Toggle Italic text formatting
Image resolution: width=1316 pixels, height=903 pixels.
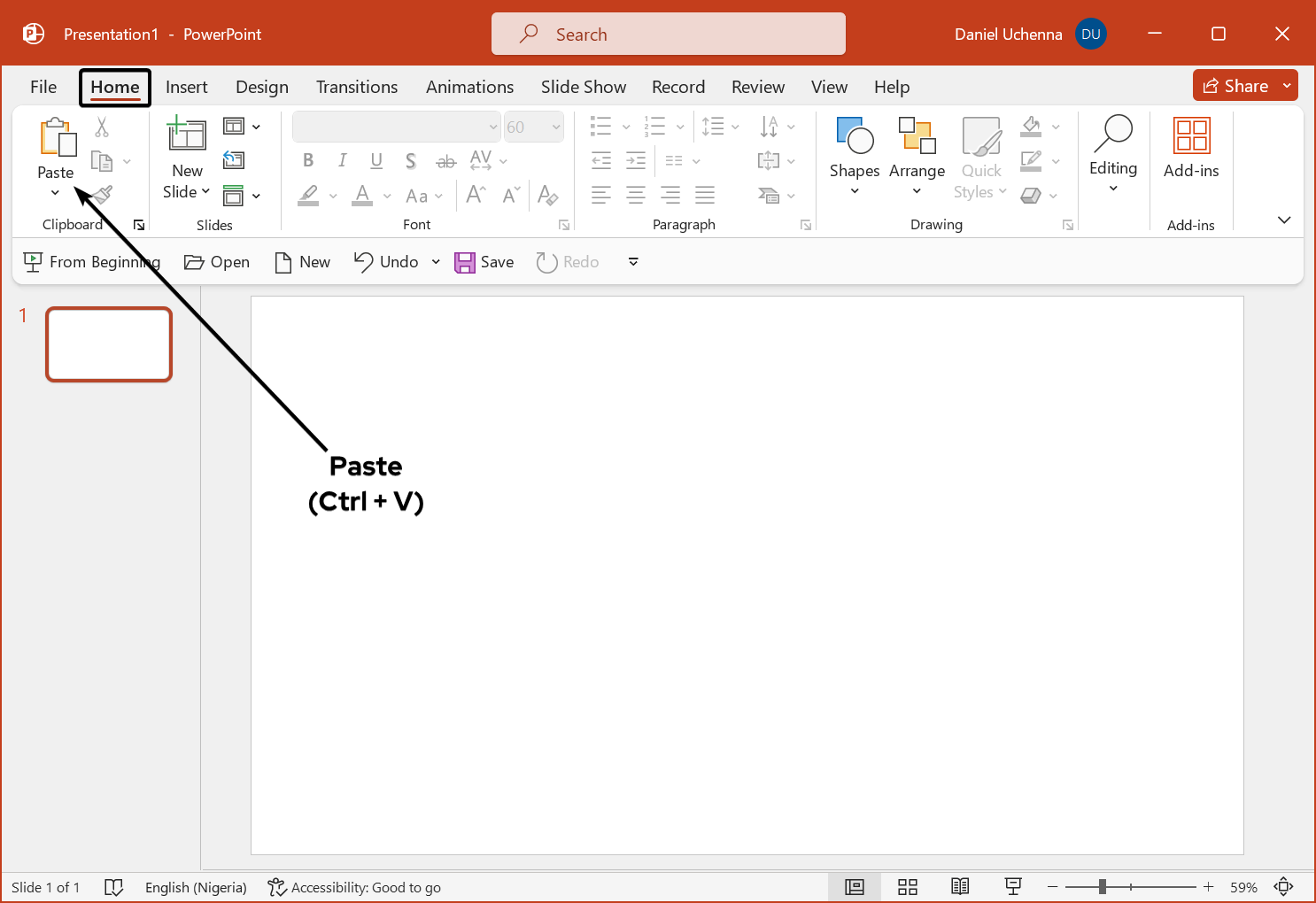coord(342,160)
